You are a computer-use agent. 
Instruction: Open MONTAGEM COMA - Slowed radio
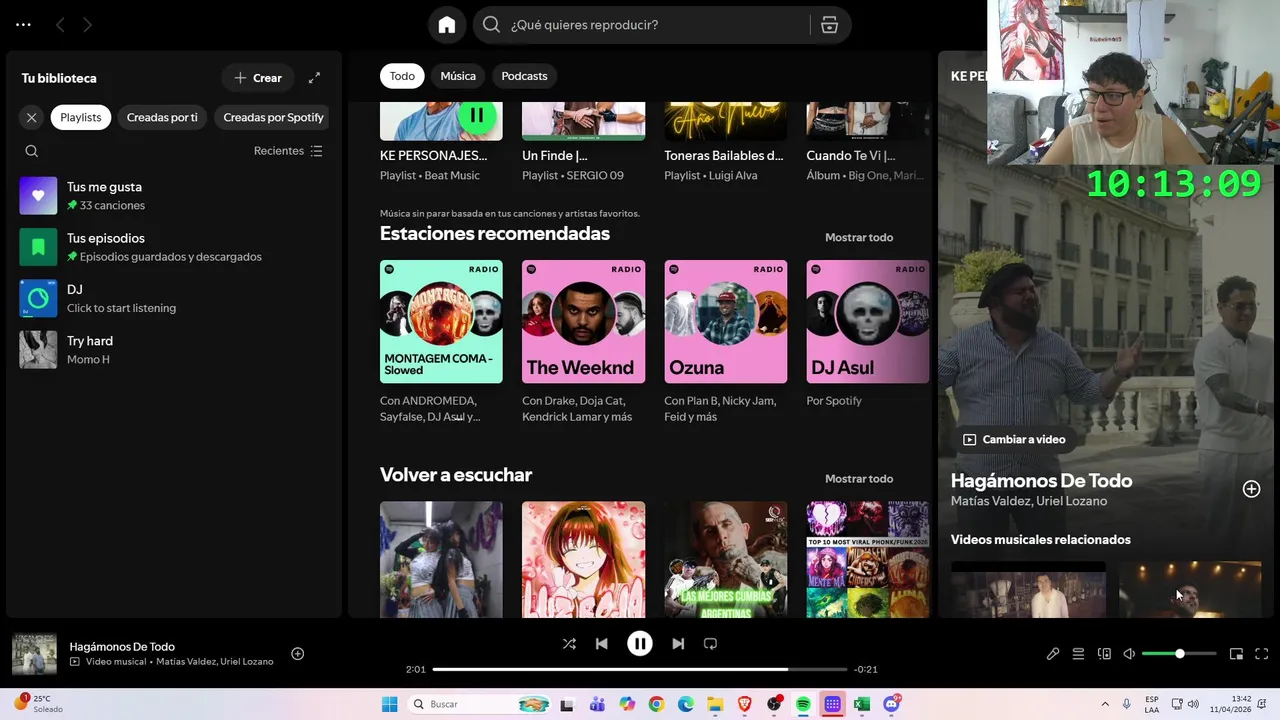441,342
